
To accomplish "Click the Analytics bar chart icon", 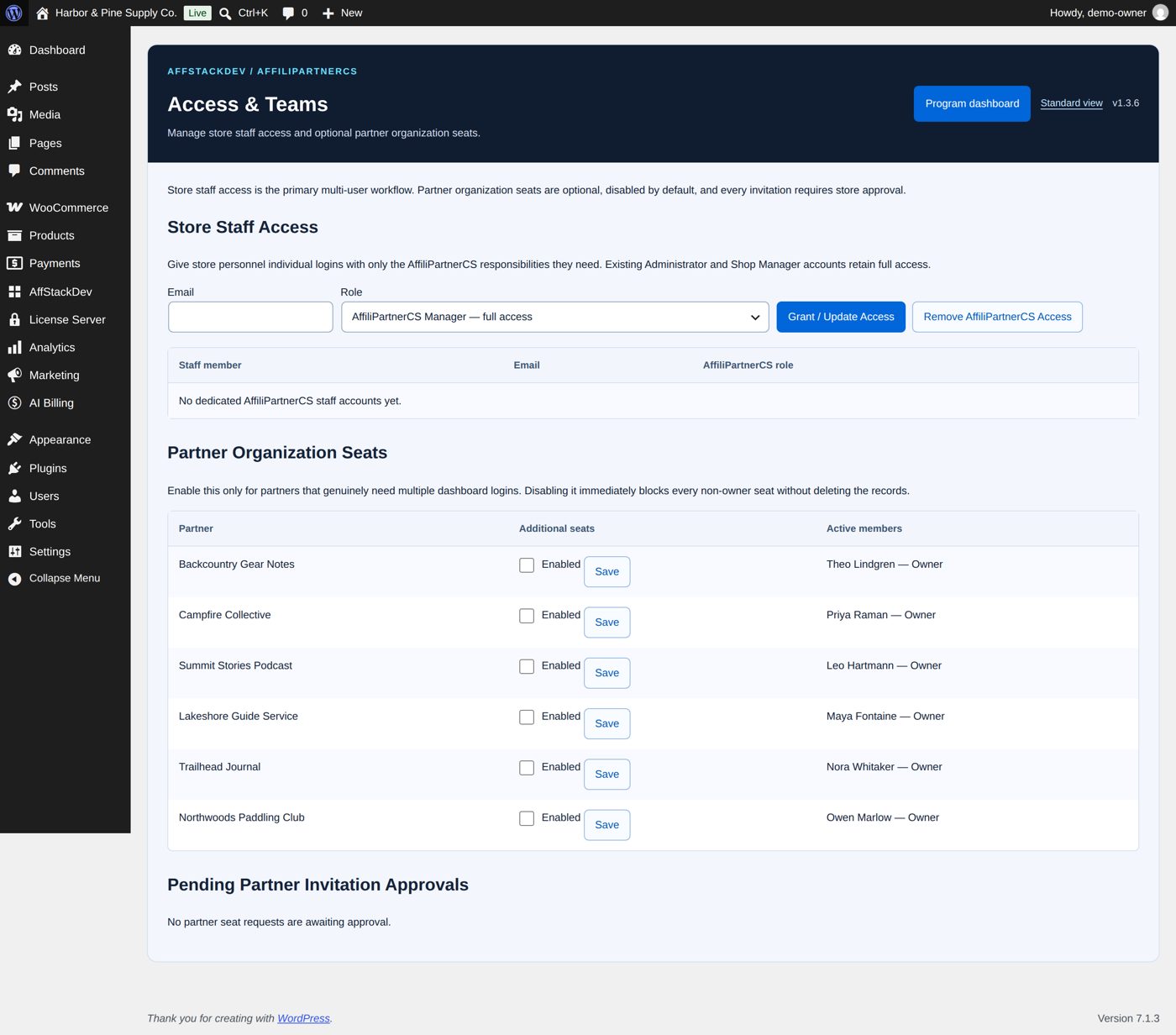I will [14, 347].
